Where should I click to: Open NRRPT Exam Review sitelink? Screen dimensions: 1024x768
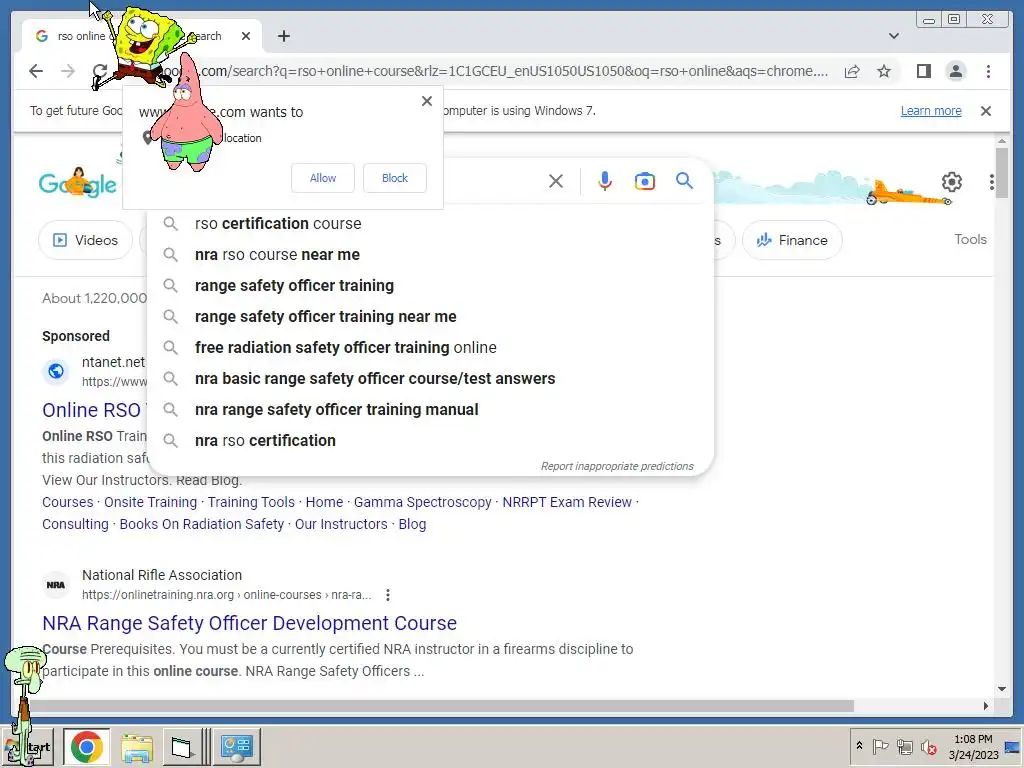(x=567, y=502)
